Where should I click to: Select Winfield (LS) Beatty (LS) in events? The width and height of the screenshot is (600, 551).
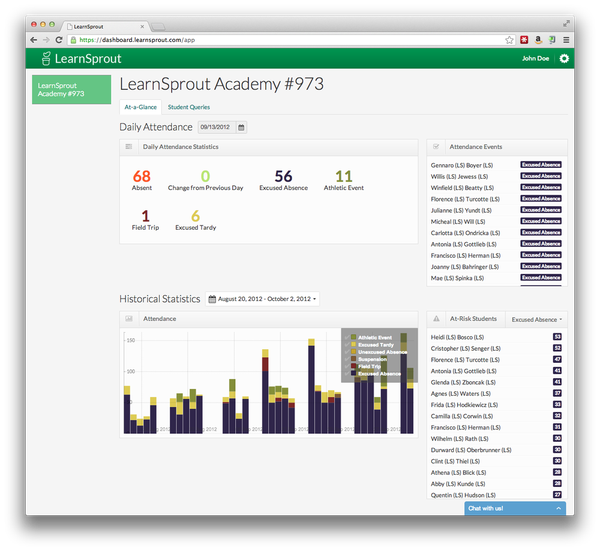(462, 187)
